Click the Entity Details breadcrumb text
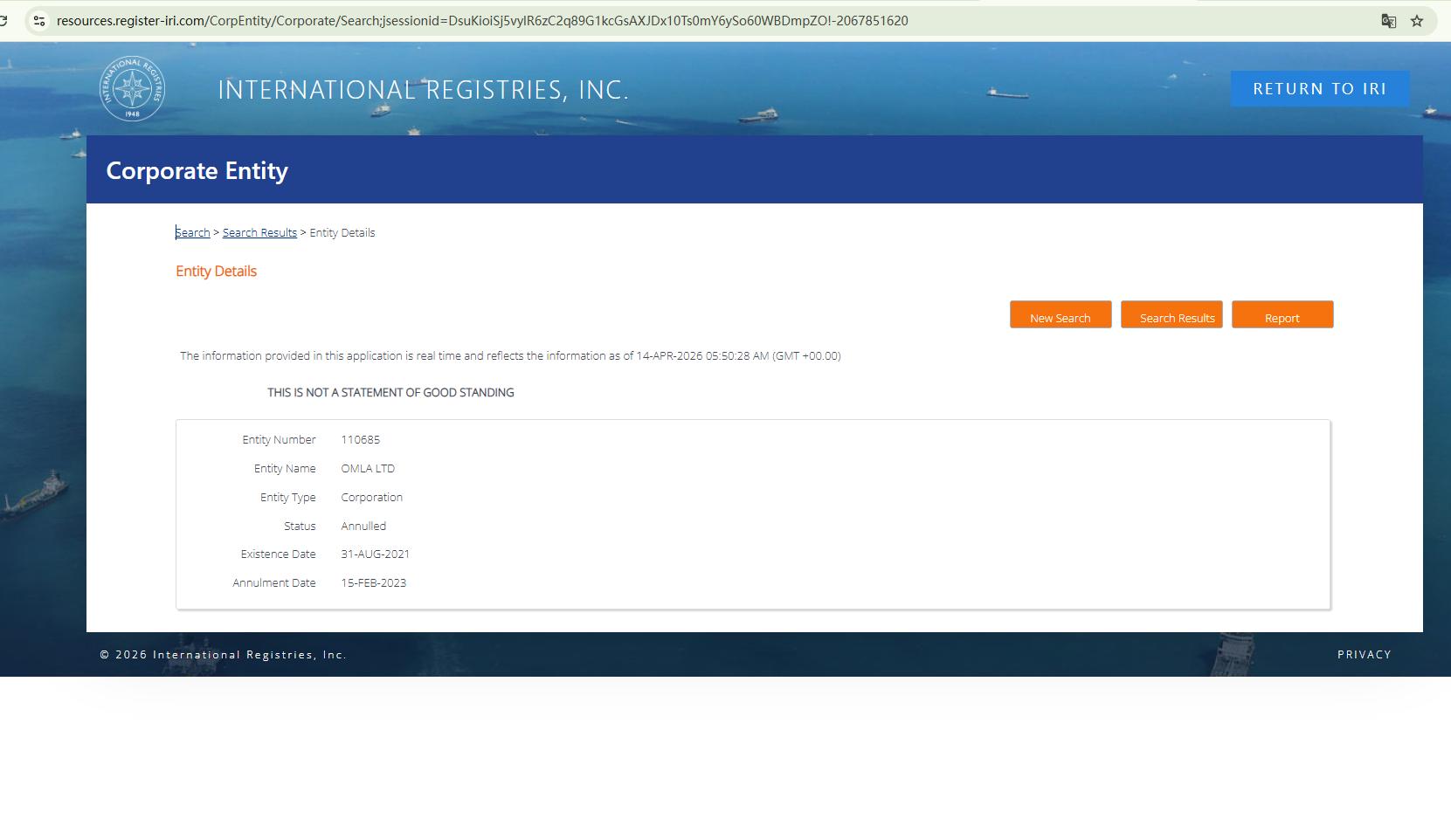This screenshot has width=1451, height=840. (342, 232)
